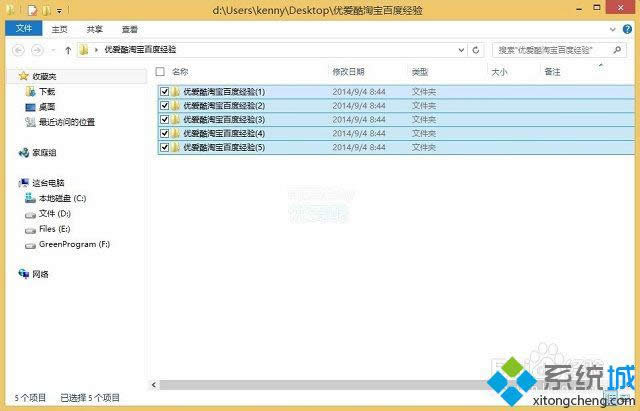Open 桌面 (Desktop) in the sidebar
The width and height of the screenshot is (640, 411).
click(46, 106)
